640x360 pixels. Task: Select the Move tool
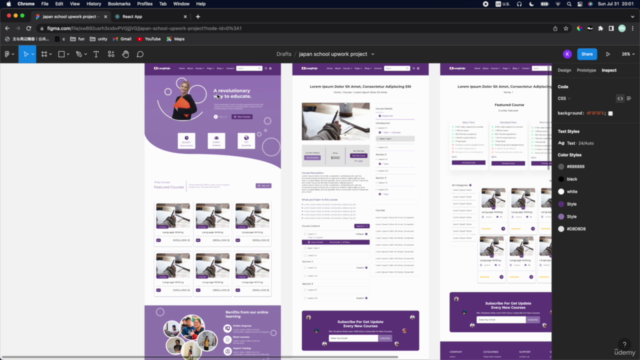coord(25,54)
